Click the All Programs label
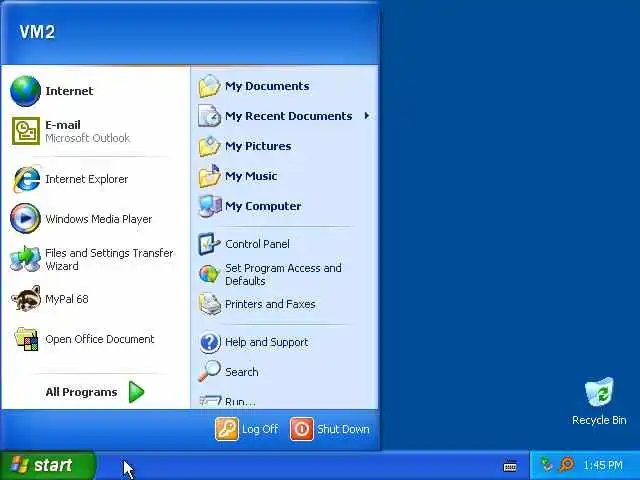Image resolution: width=640 pixels, height=480 pixels. click(x=81, y=392)
